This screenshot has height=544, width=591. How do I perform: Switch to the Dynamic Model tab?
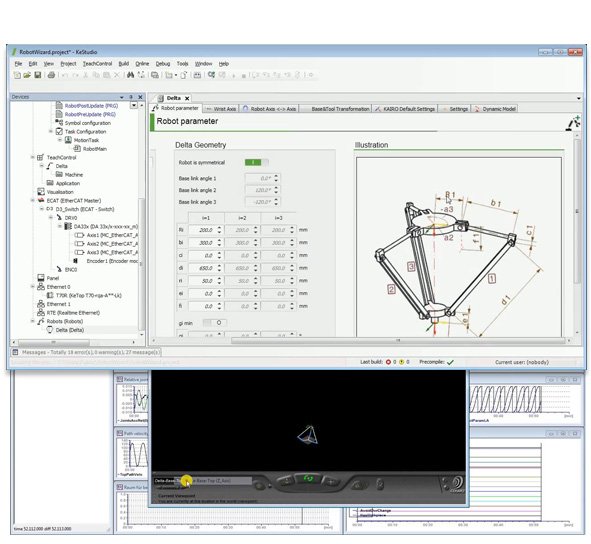495,109
